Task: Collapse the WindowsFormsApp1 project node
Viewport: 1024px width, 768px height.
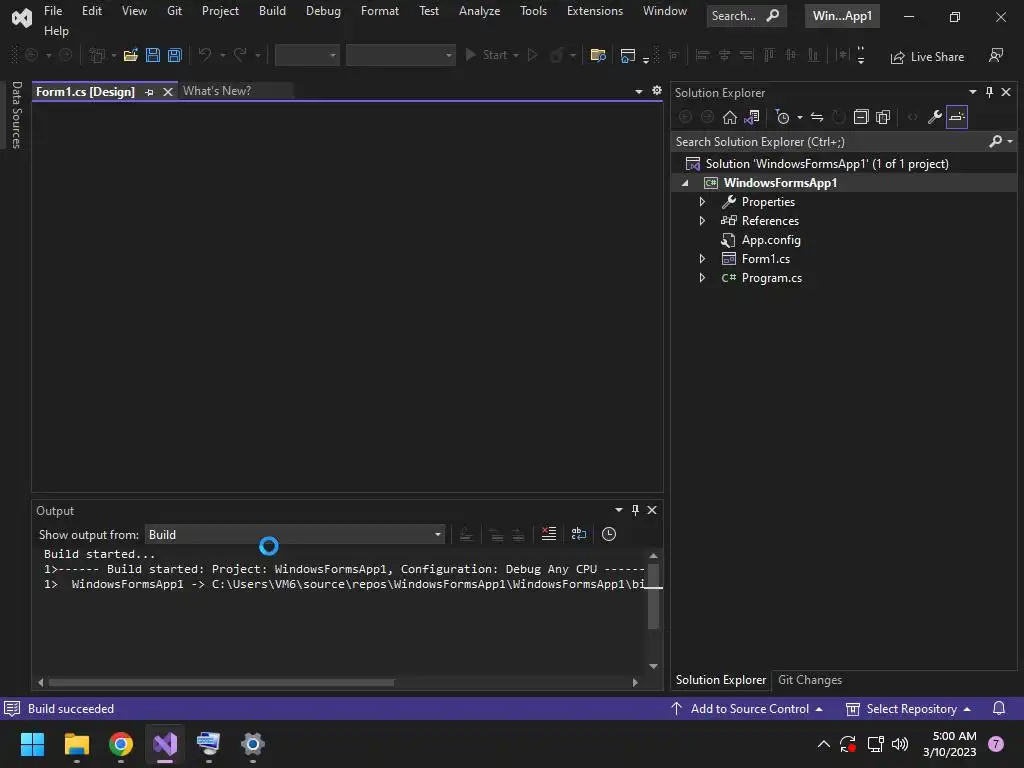Action: (685, 184)
